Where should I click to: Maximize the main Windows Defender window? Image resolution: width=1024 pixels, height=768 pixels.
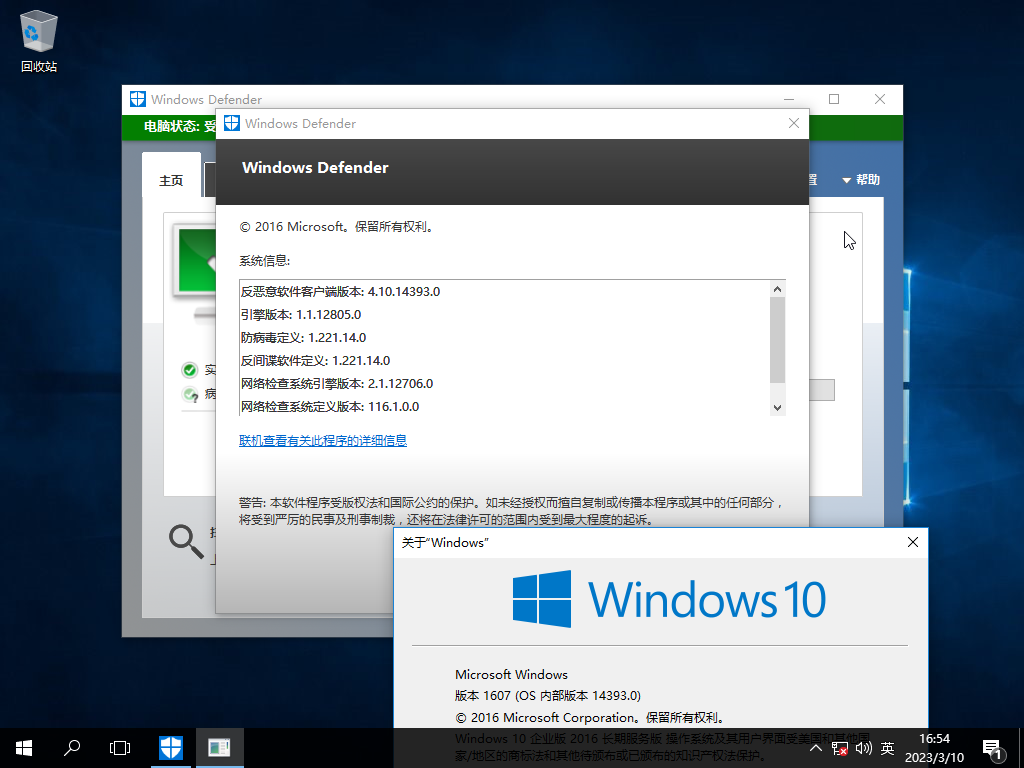click(x=834, y=99)
